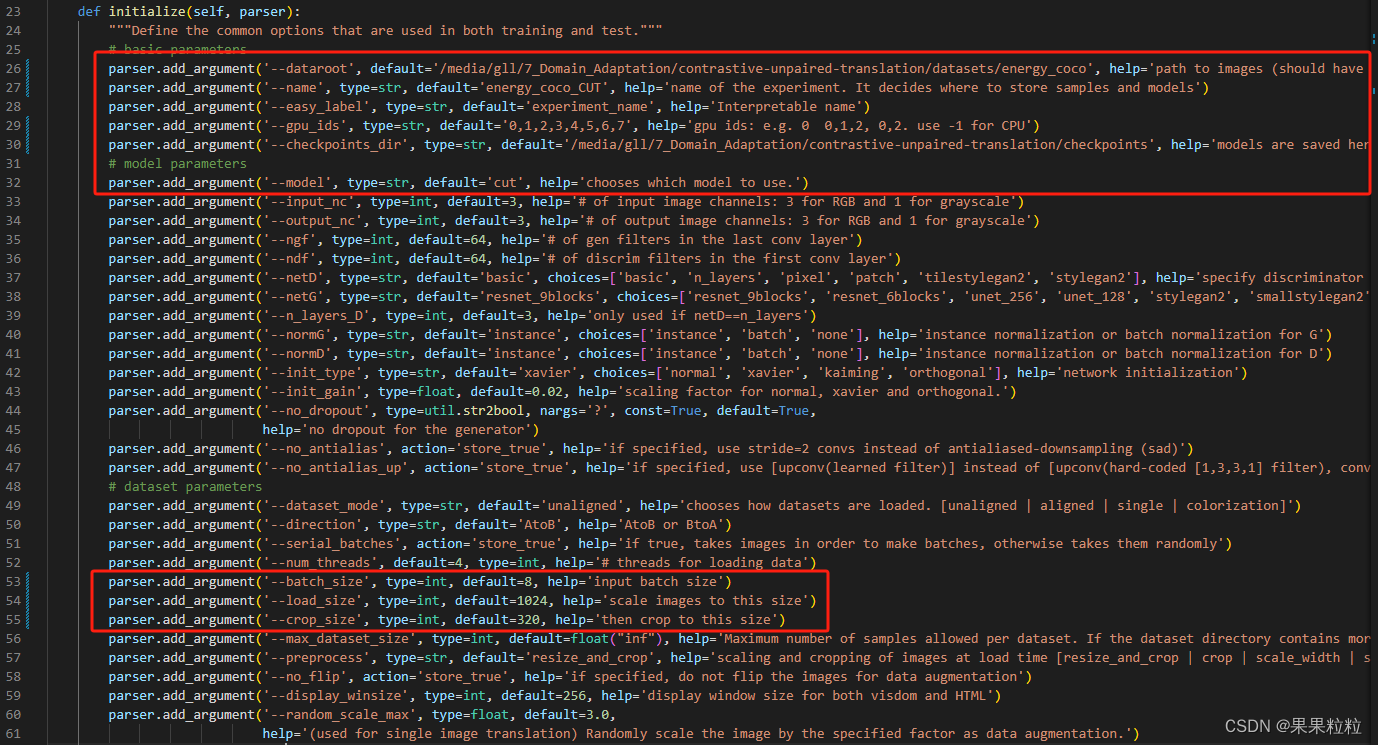The image size is (1378, 745).
Task: Click the '--no_antialias_up' argument string
Action: point(336,468)
